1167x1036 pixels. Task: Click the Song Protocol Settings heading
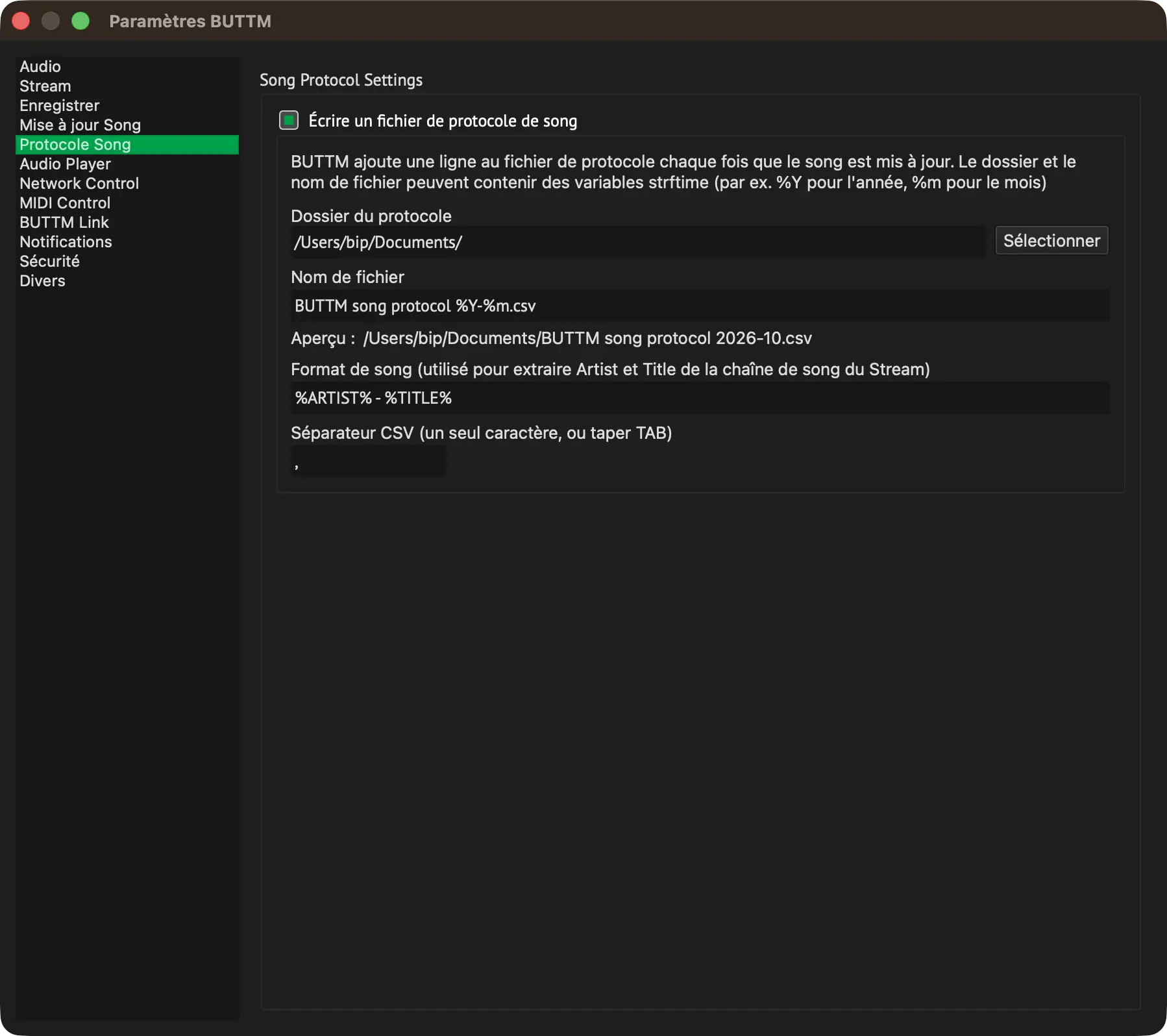coord(341,80)
